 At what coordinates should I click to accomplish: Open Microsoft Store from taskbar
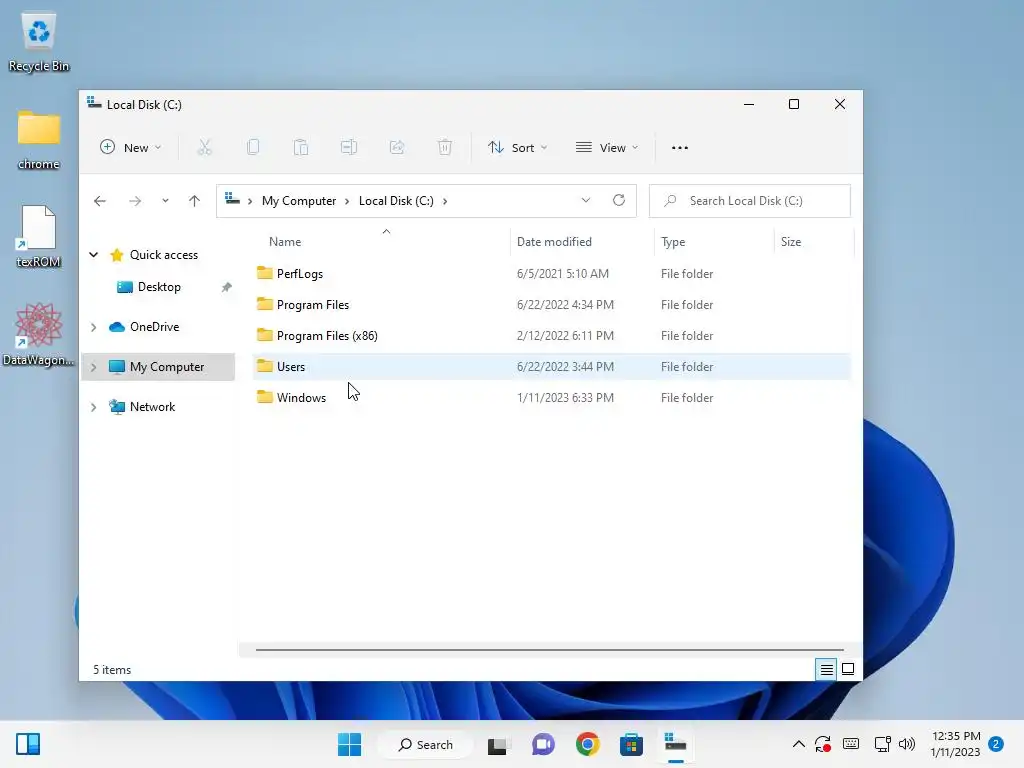[632, 744]
